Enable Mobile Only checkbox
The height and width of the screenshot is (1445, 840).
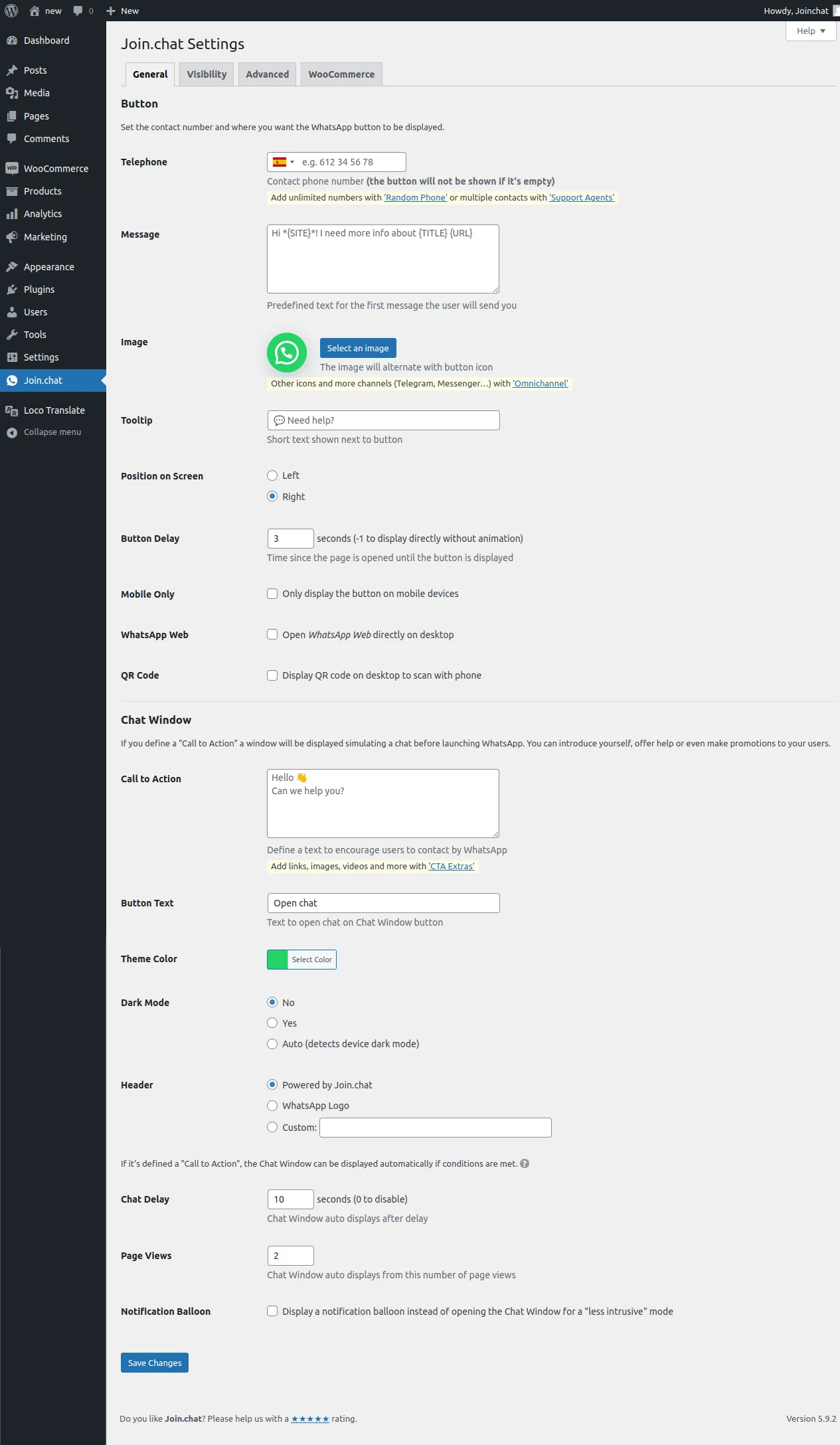click(272, 594)
